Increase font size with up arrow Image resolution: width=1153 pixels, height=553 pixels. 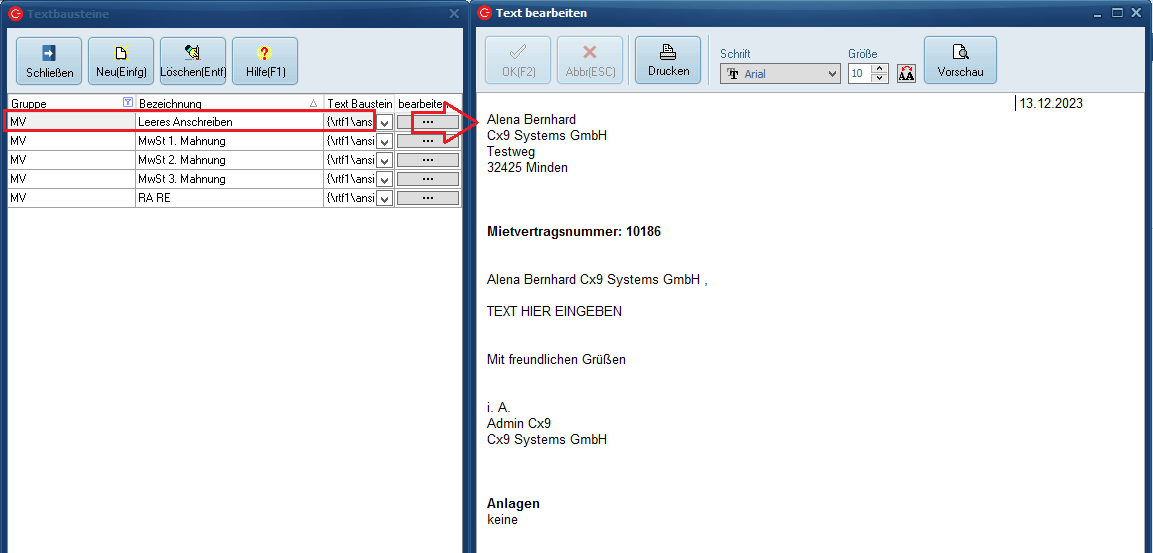pyautogui.click(x=880, y=69)
